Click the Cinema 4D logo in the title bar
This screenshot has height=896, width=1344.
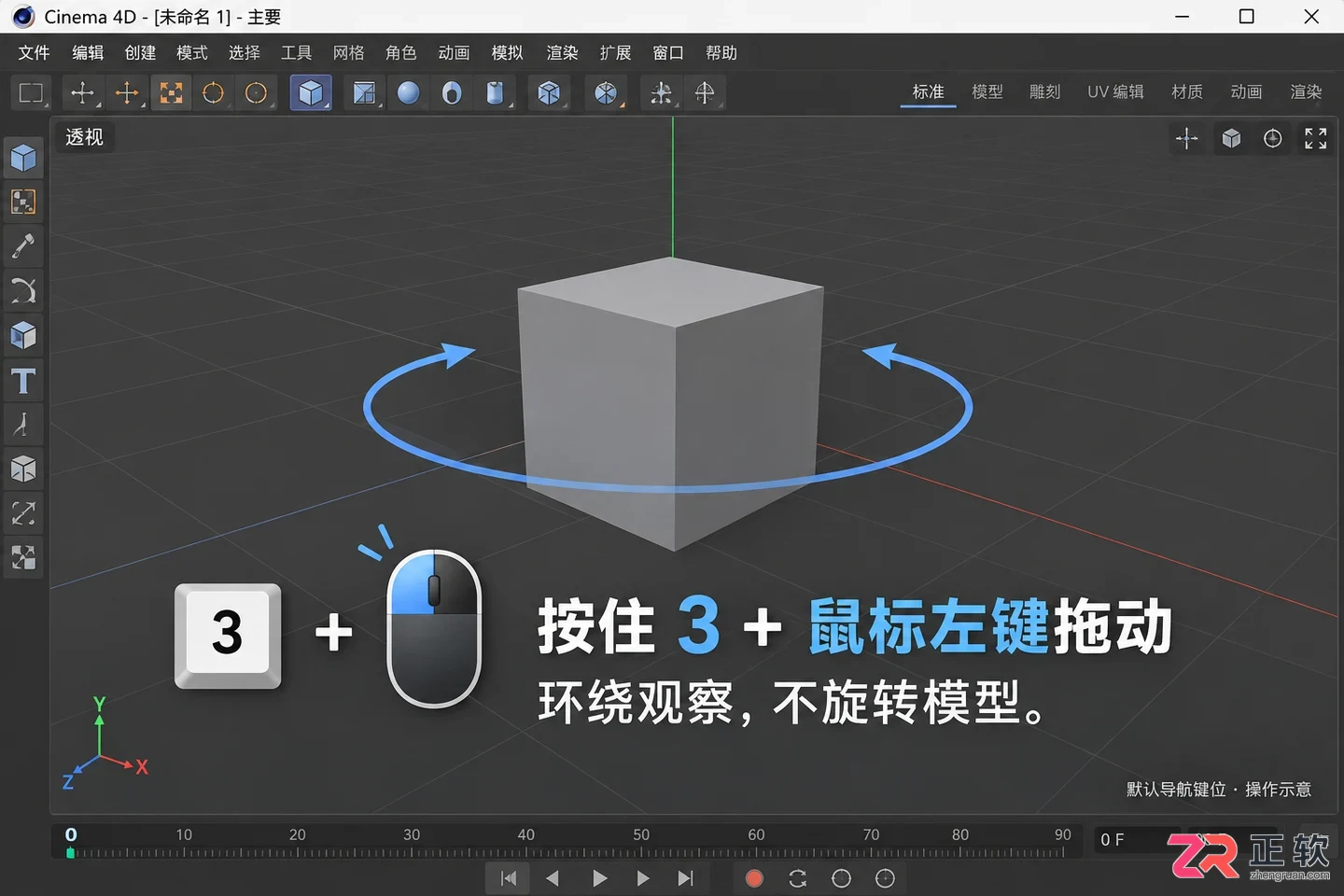tap(23, 17)
